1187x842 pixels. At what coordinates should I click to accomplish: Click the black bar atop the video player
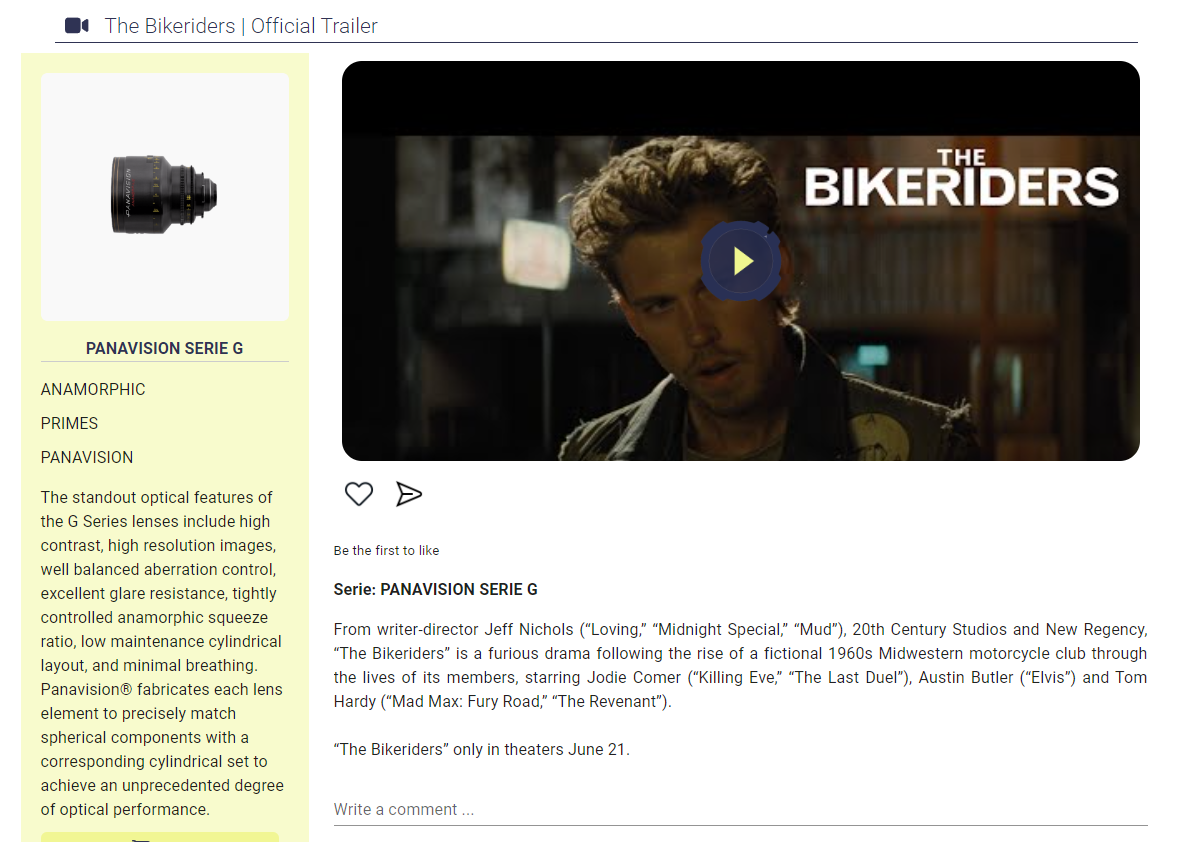click(740, 99)
